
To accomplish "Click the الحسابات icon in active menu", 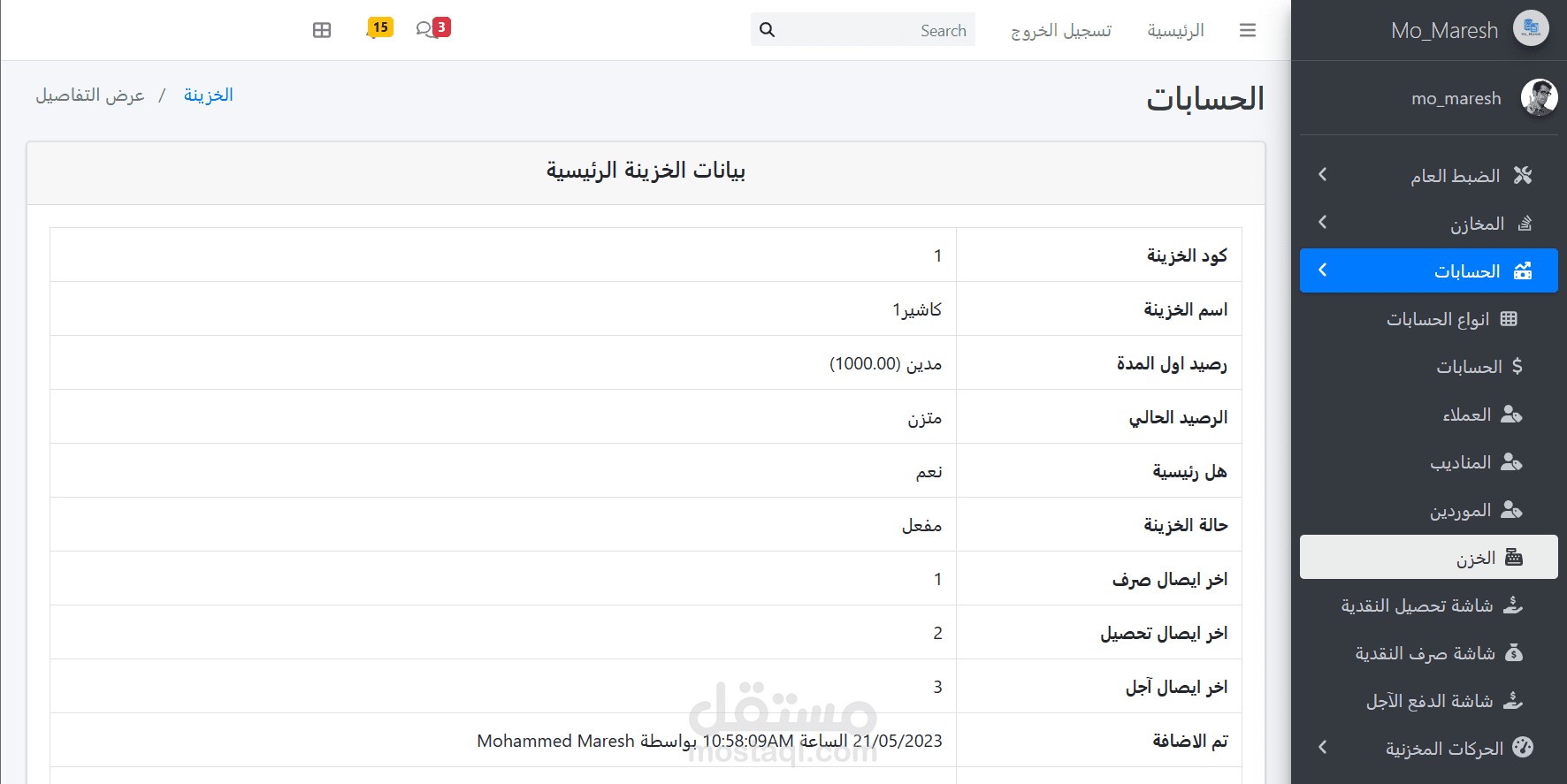I will coord(1523,270).
